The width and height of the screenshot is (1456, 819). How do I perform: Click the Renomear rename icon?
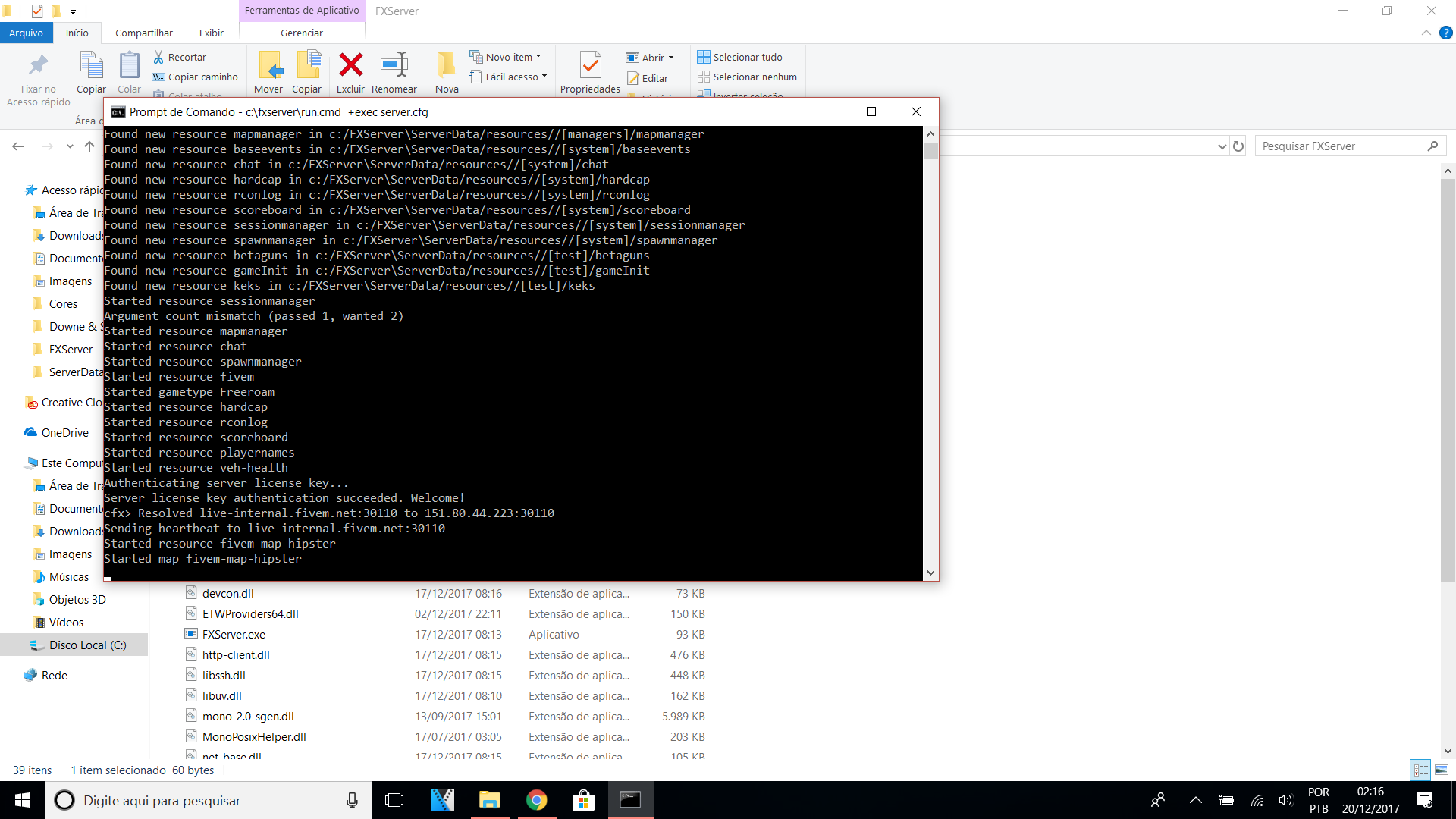[x=394, y=66]
